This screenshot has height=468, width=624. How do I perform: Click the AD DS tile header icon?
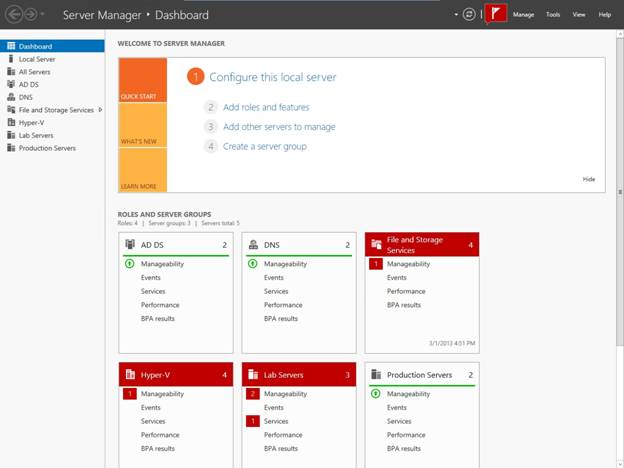(130, 244)
